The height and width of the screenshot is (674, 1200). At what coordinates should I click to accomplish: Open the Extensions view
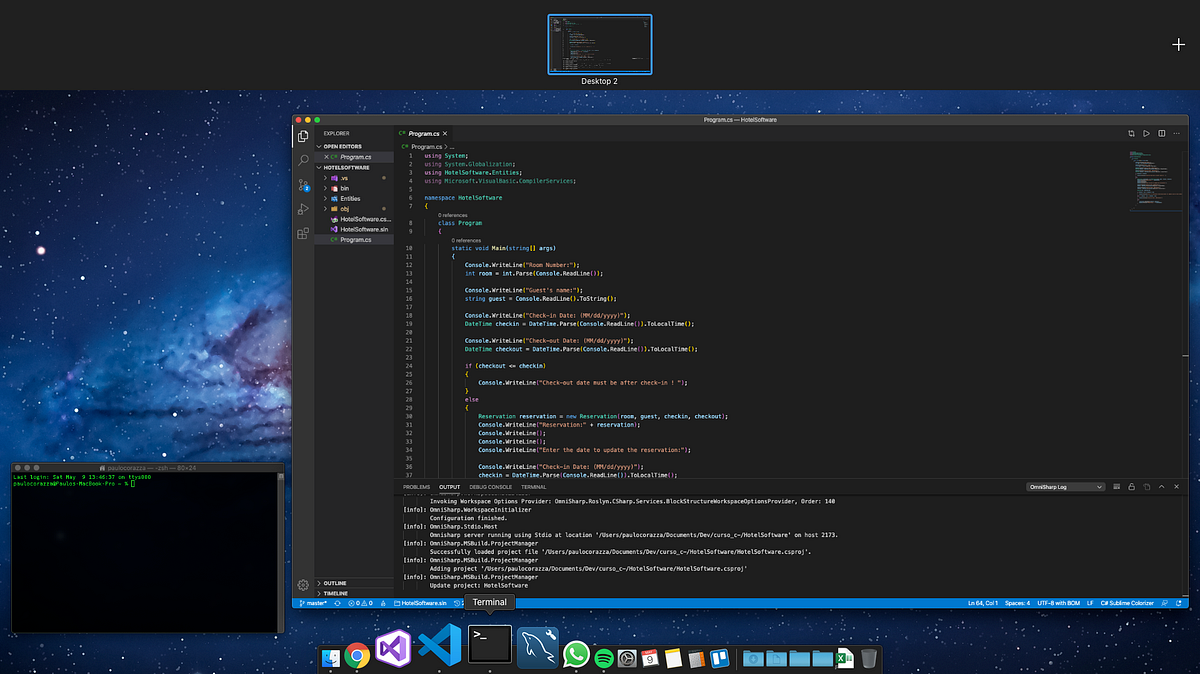302,233
